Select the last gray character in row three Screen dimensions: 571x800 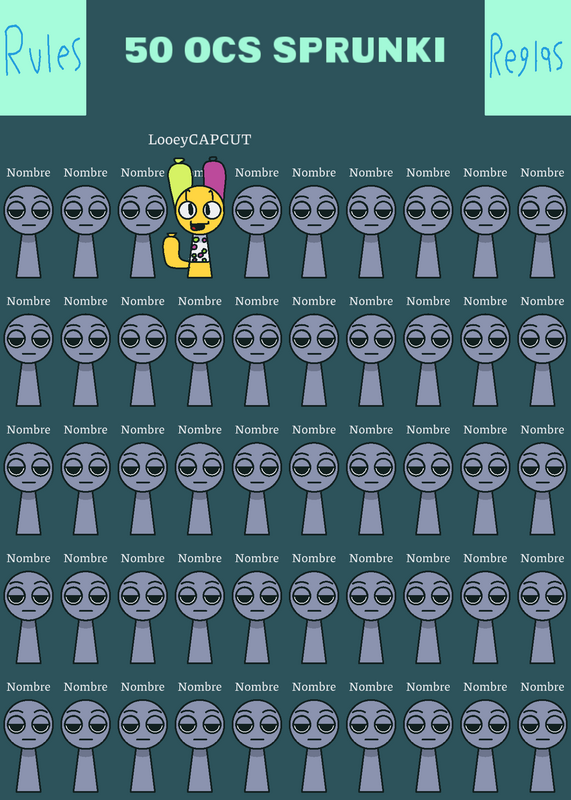(542, 489)
